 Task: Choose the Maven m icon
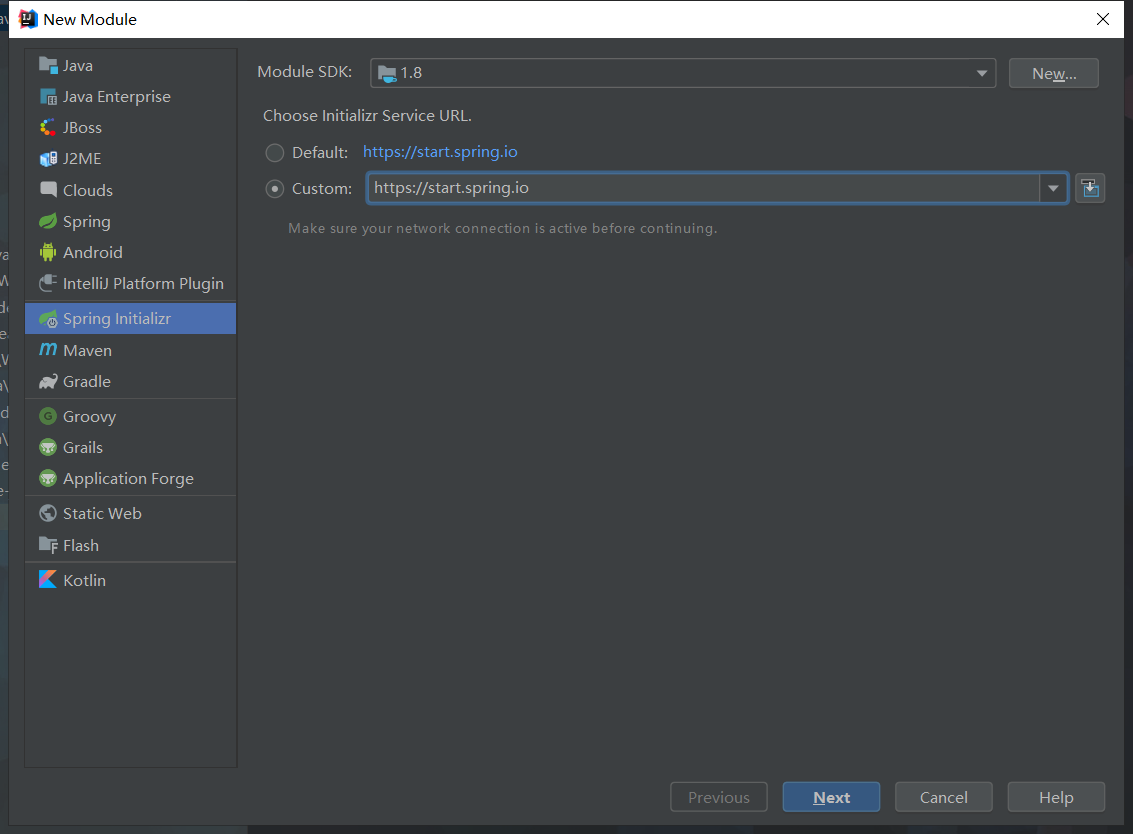pyautogui.click(x=48, y=350)
